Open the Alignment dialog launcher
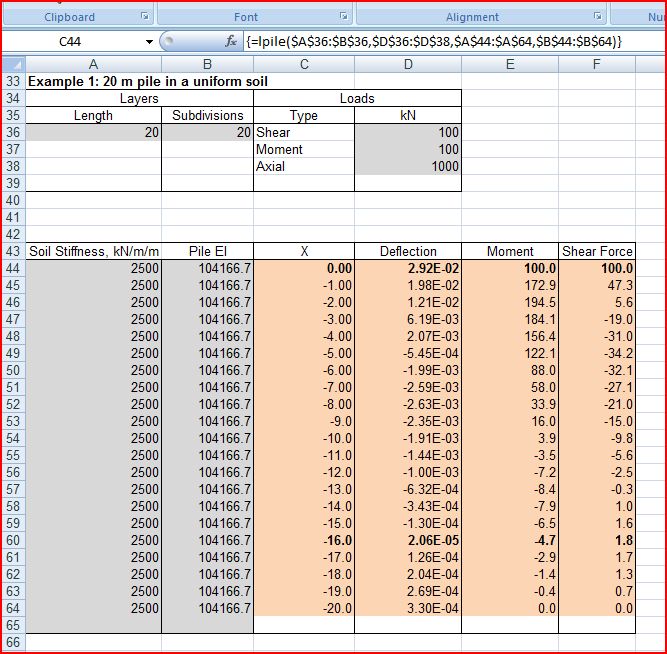This screenshot has height=654, width=667. click(x=597, y=17)
